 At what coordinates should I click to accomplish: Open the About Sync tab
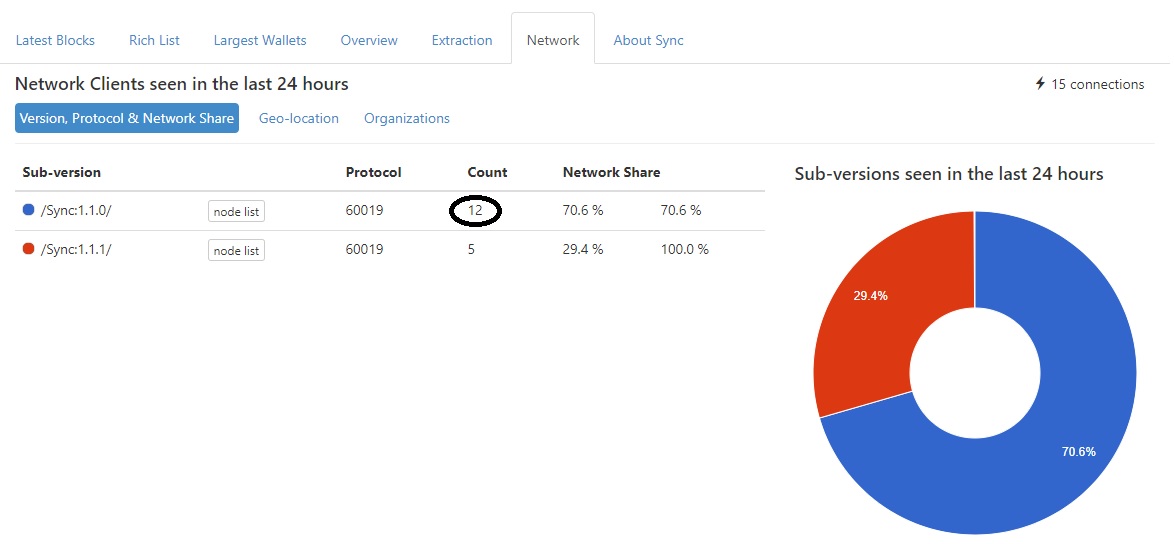click(x=648, y=40)
